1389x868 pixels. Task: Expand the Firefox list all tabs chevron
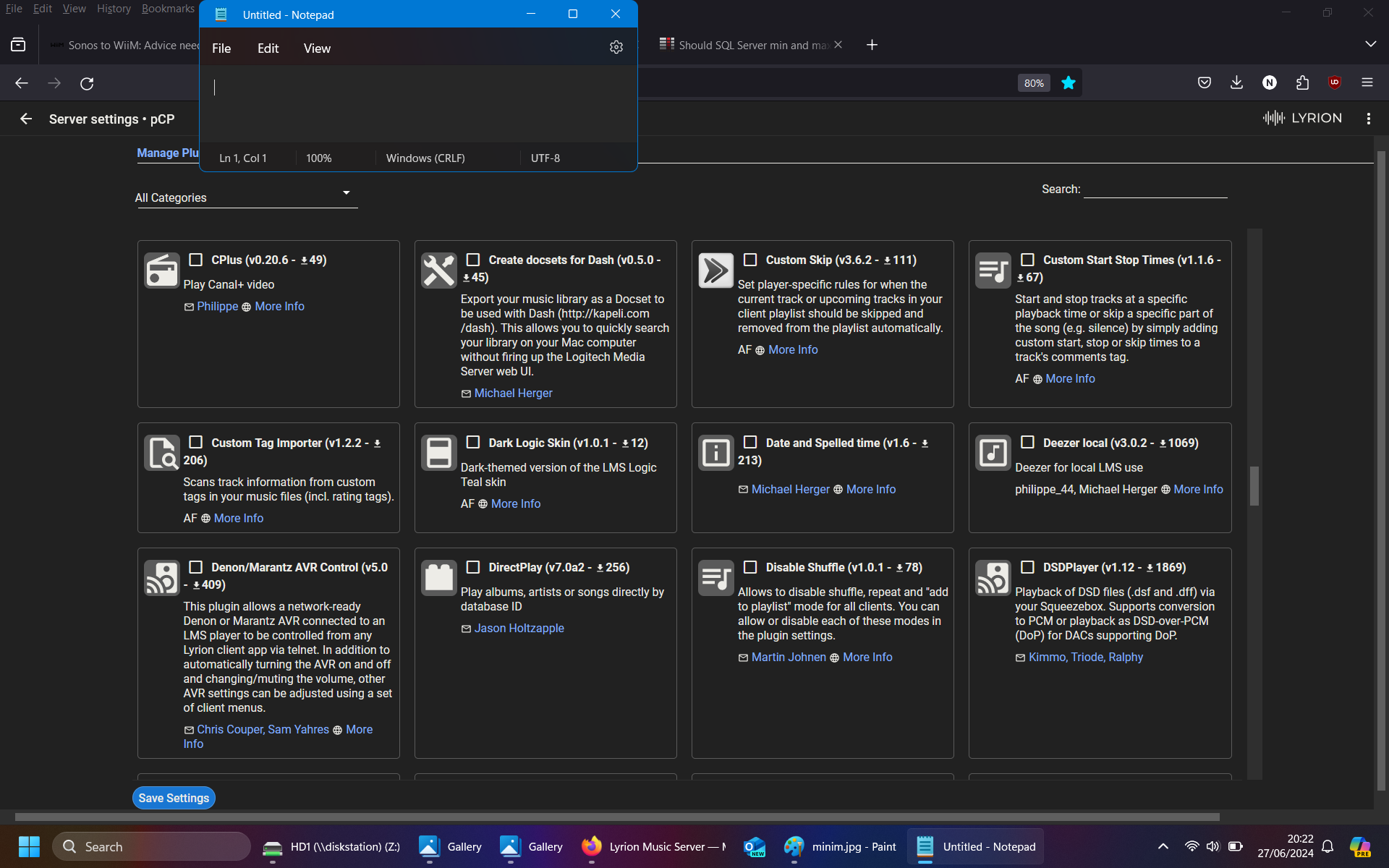tap(1370, 45)
